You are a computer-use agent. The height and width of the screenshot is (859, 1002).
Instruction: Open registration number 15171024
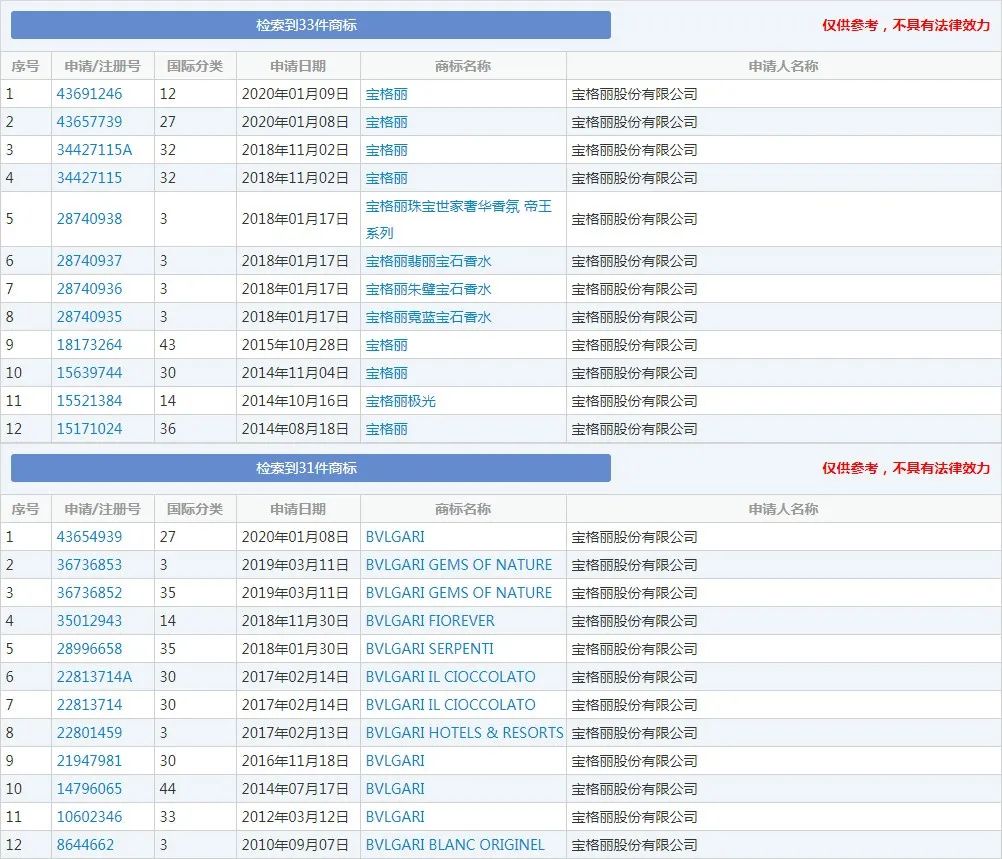coord(89,429)
